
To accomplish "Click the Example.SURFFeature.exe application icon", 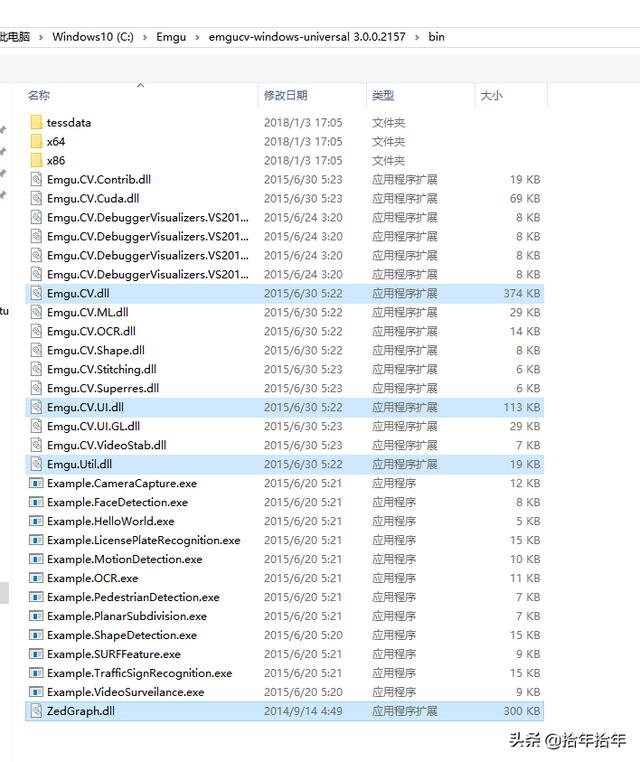I will 36,654.
